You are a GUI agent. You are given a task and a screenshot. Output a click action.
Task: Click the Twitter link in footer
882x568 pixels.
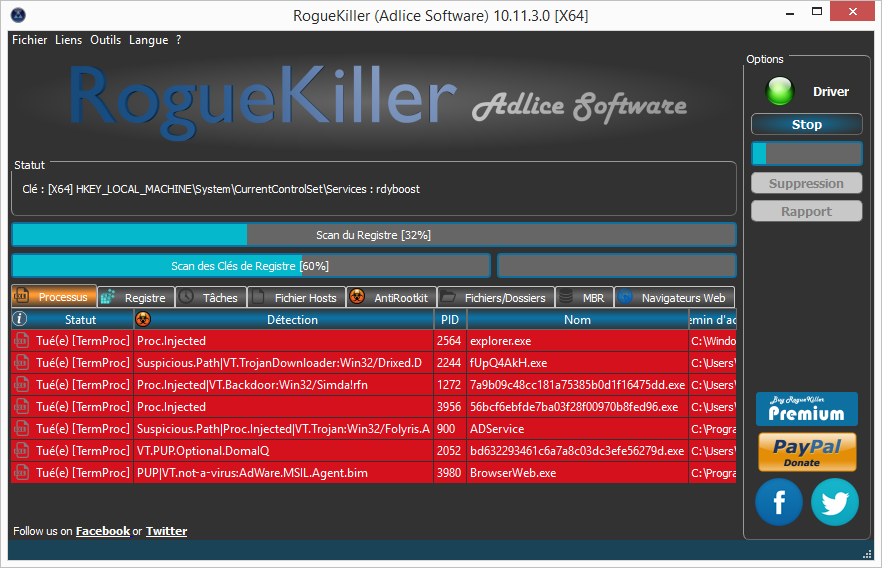click(x=166, y=531)
